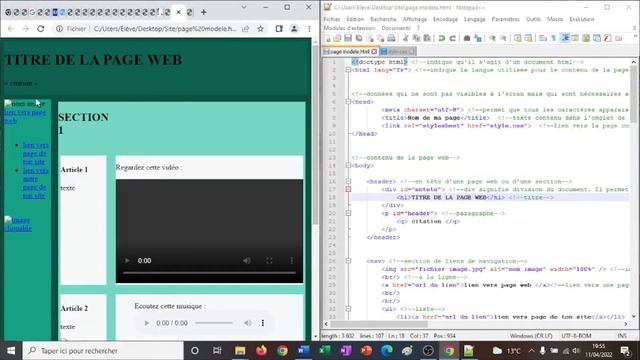640x360 pixels.
Task: Open the Édition menu
Action: pyautogui.click(x=355, y=19)
